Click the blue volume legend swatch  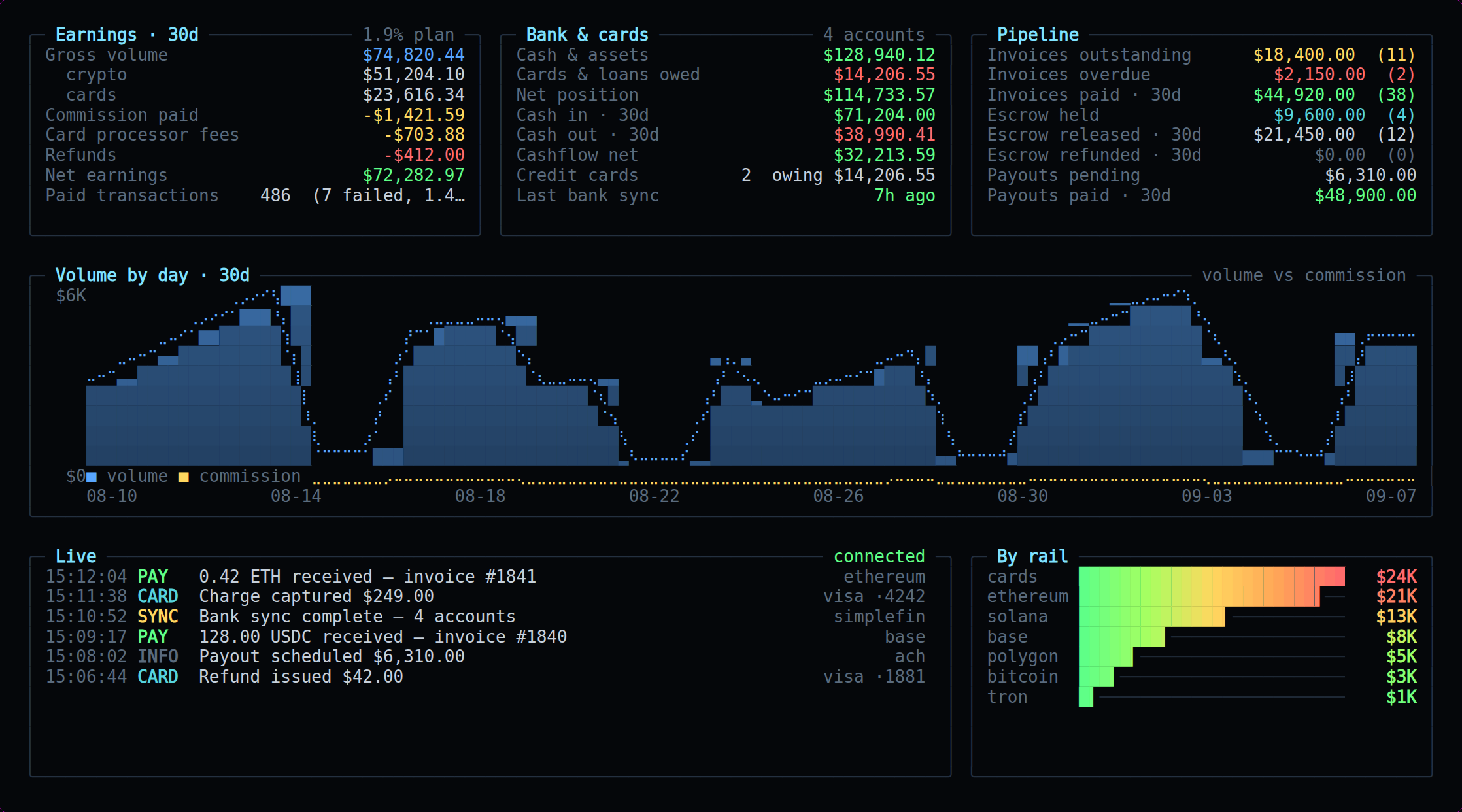coord(92,477)
